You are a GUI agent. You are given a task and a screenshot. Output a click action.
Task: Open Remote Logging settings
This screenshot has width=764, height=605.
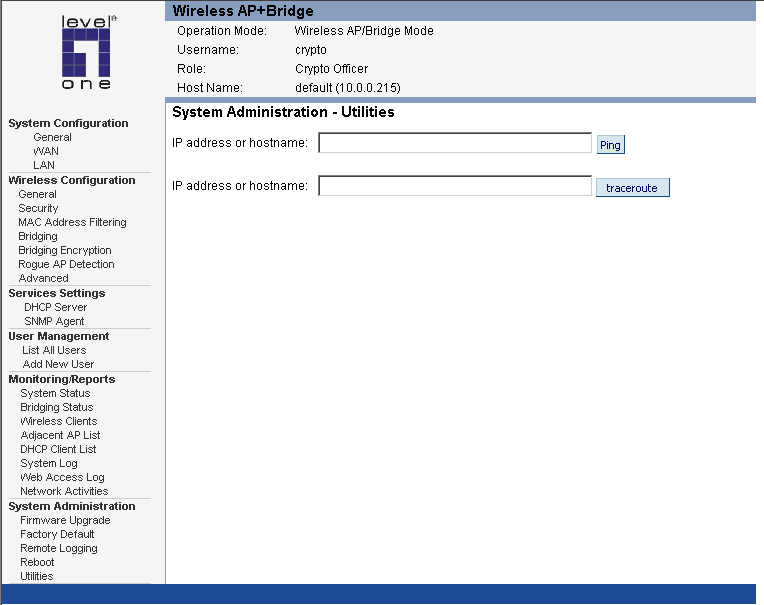coord(58,549)
